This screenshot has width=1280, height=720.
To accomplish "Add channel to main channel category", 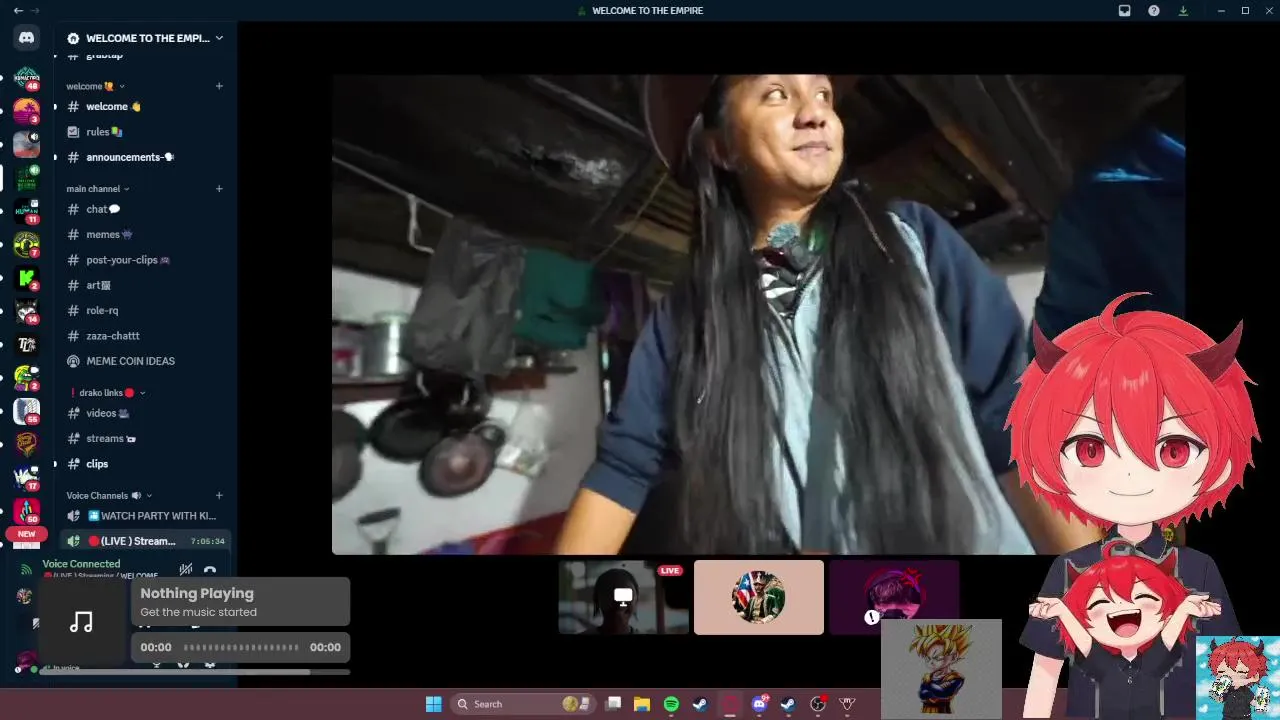I will 219,188.
